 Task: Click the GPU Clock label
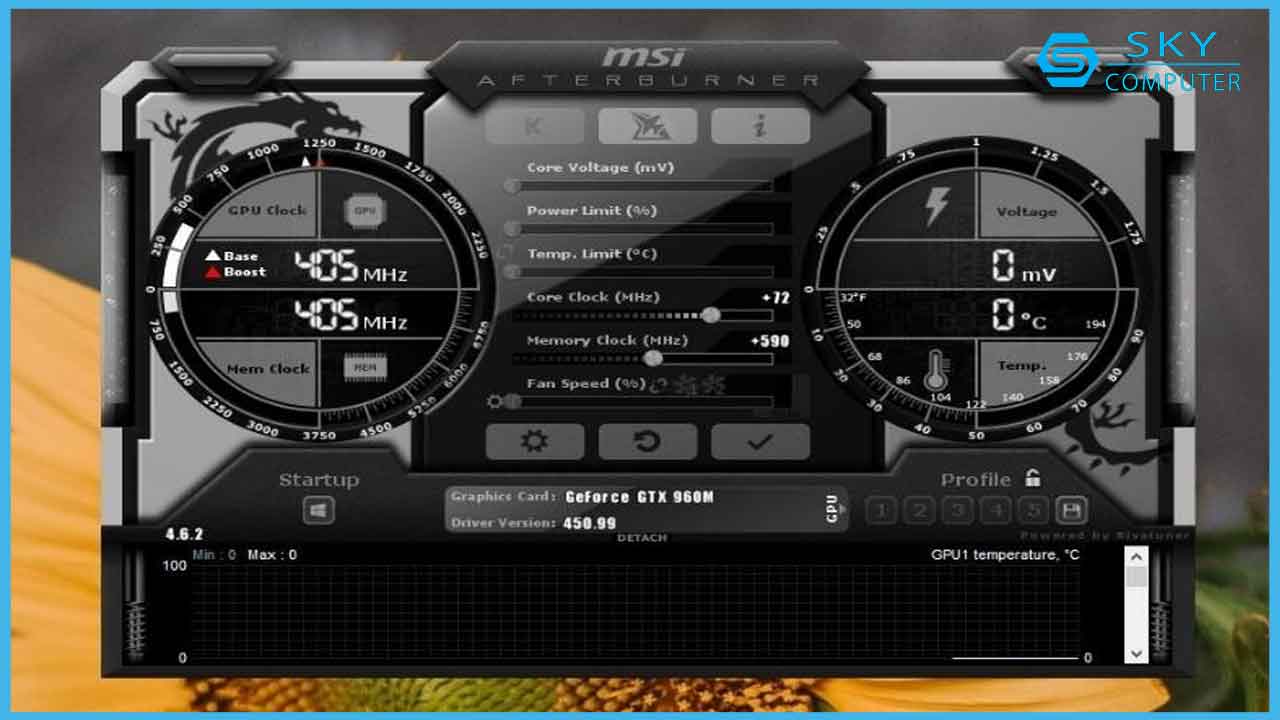click(x=267, y=210)
